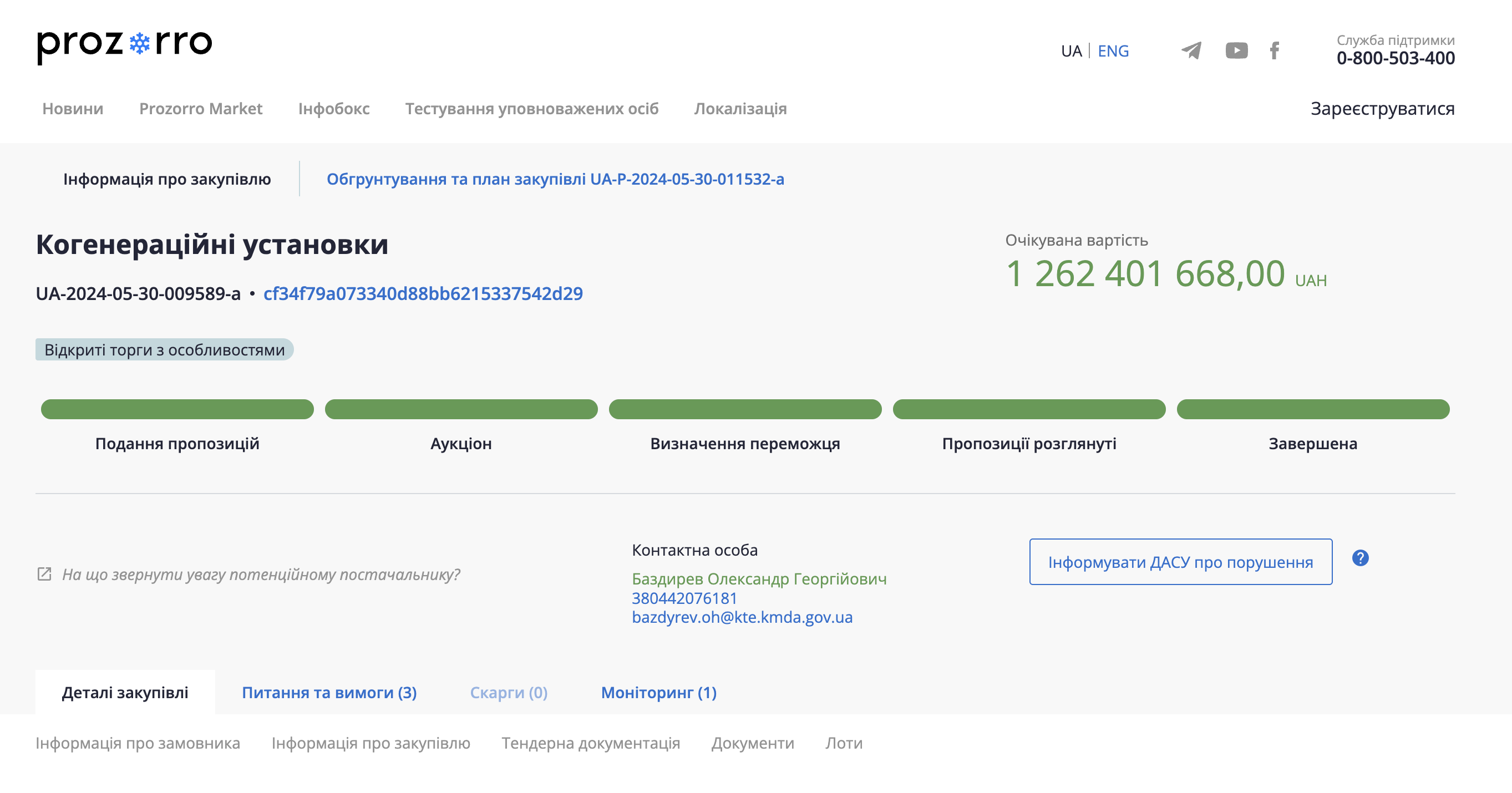Screen dimensions: 1512x793
Task: Open the Facebook icon link
Action: 1274,50
